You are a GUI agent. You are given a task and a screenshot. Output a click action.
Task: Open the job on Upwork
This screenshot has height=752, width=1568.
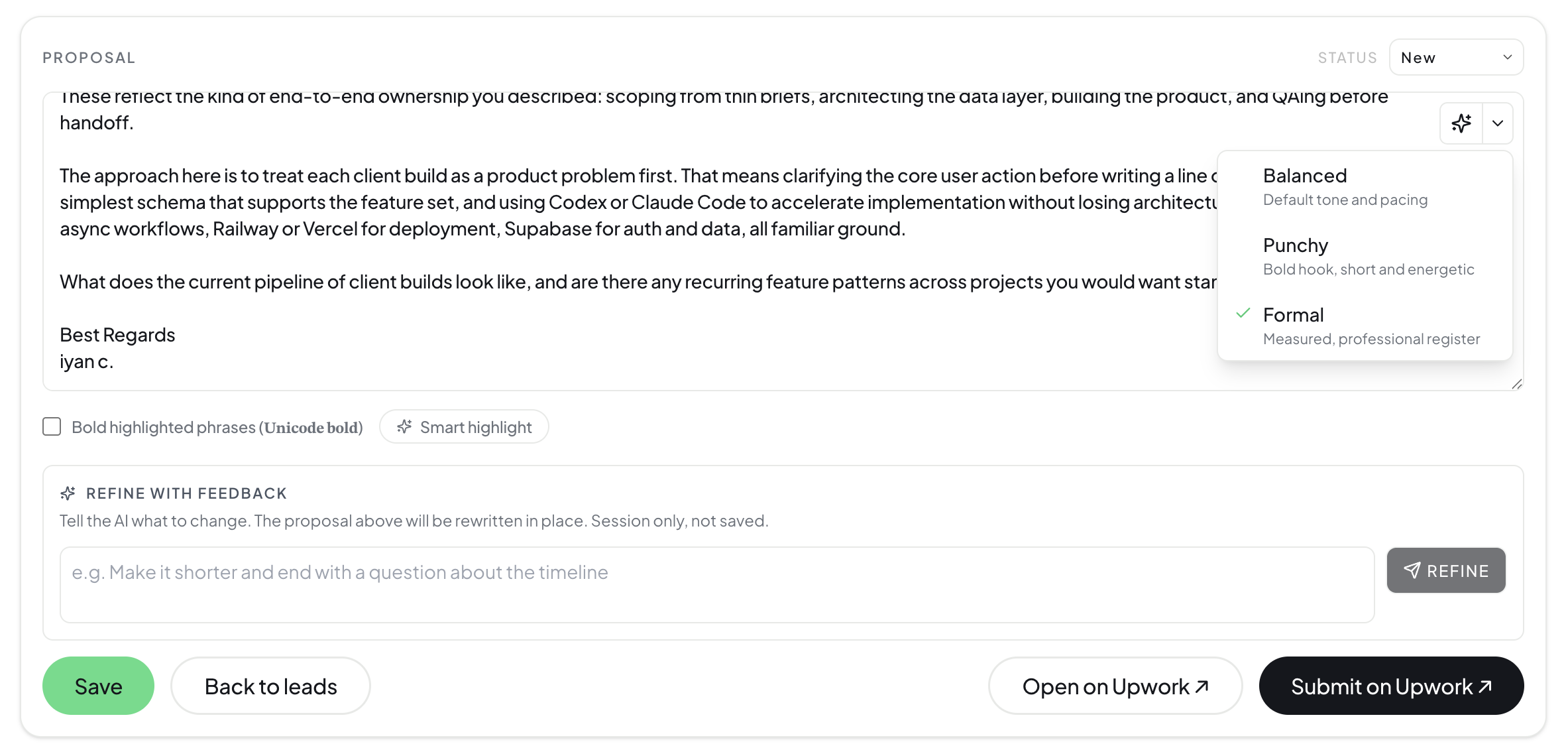point(1115,686)
